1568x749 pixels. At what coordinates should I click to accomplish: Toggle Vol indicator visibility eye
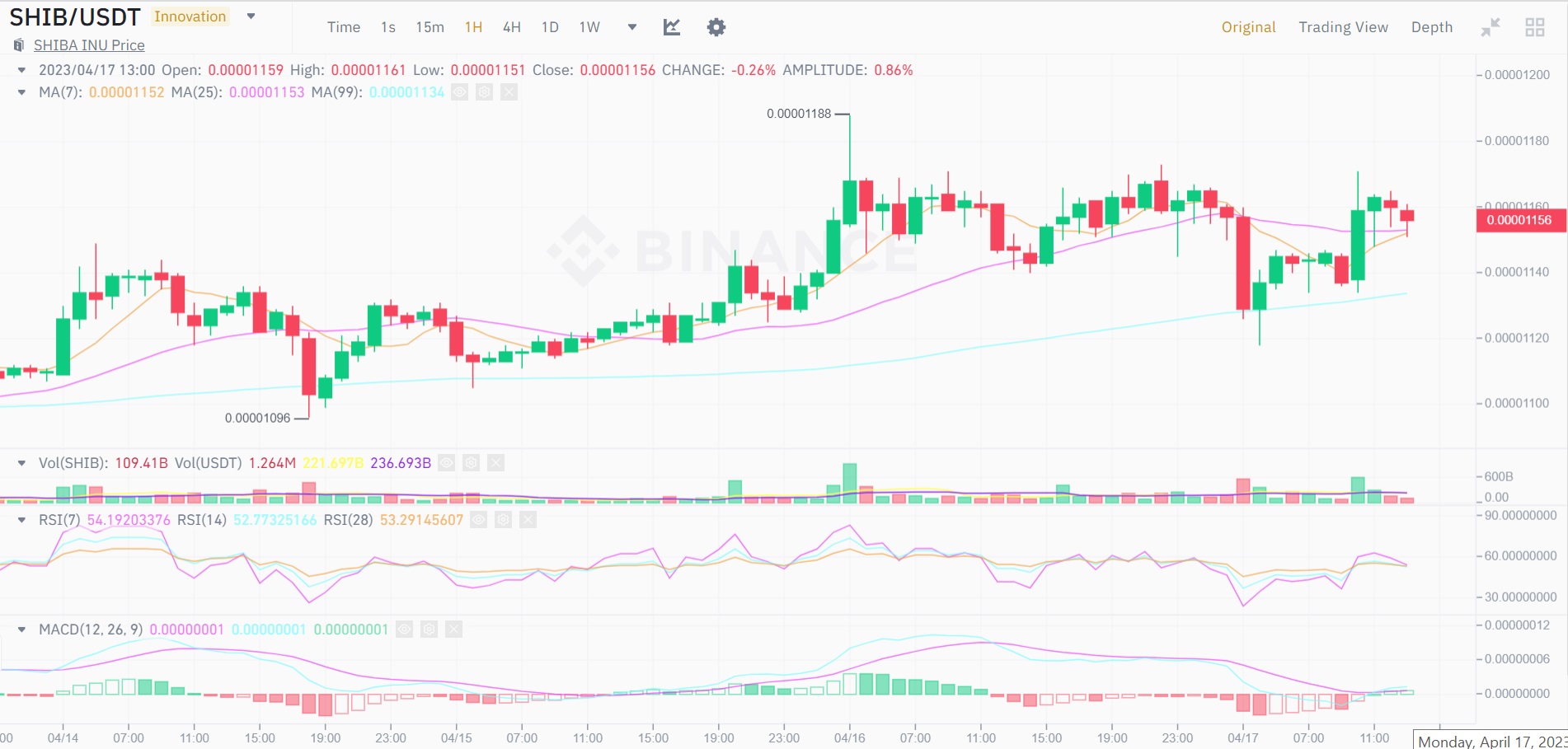pos(446,463)
